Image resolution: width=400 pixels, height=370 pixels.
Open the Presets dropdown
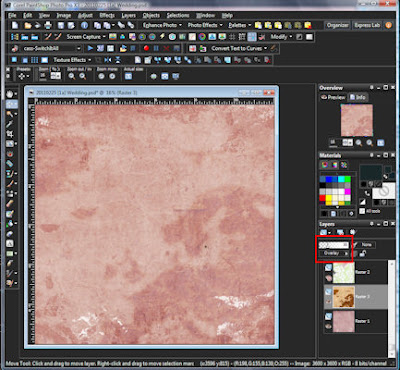pos(24,76)
